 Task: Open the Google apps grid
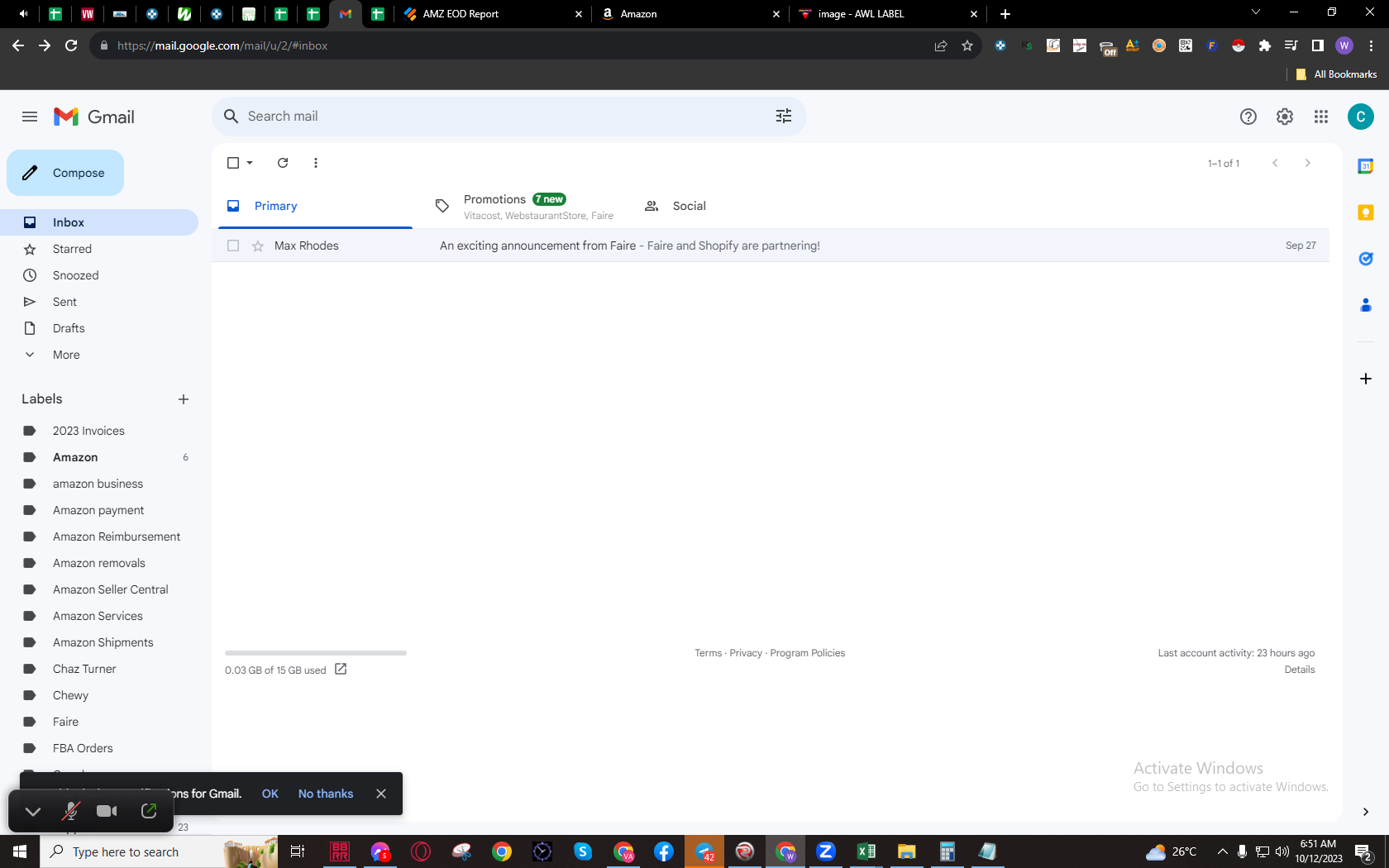point(1321,117)
